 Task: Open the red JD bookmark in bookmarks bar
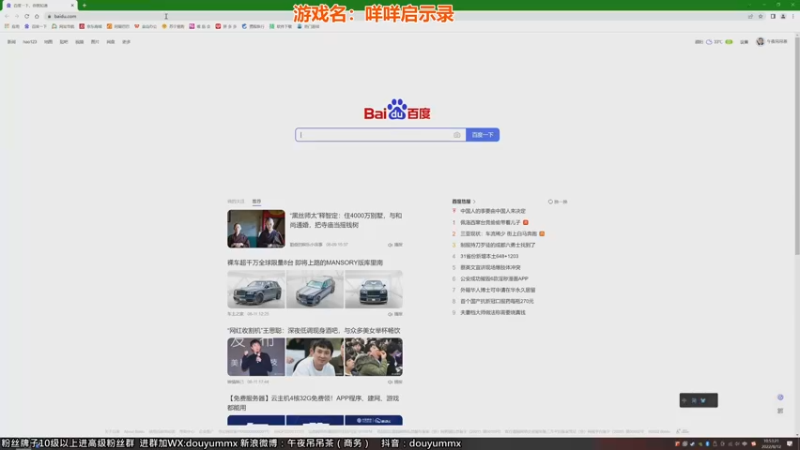91,26
